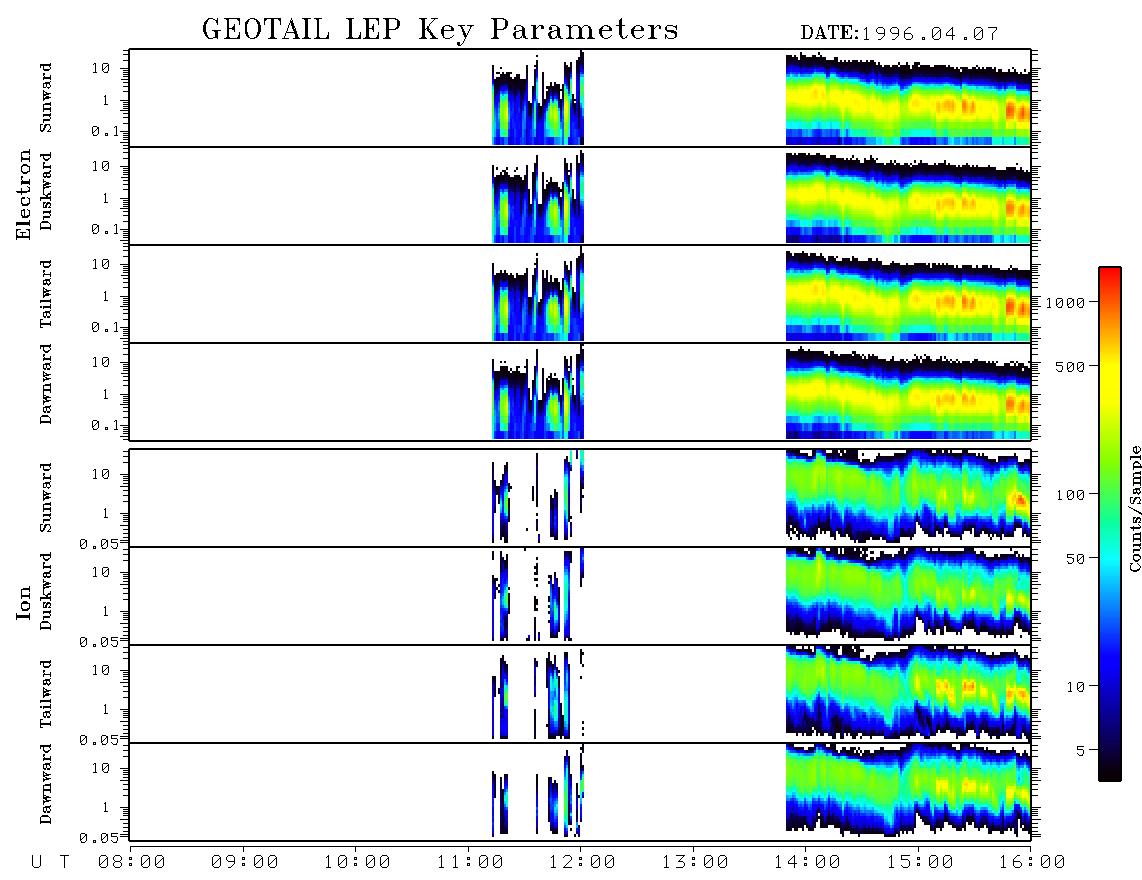Click the 11:00 time tick label
The image size is (1142, 880).
[470, 863]
